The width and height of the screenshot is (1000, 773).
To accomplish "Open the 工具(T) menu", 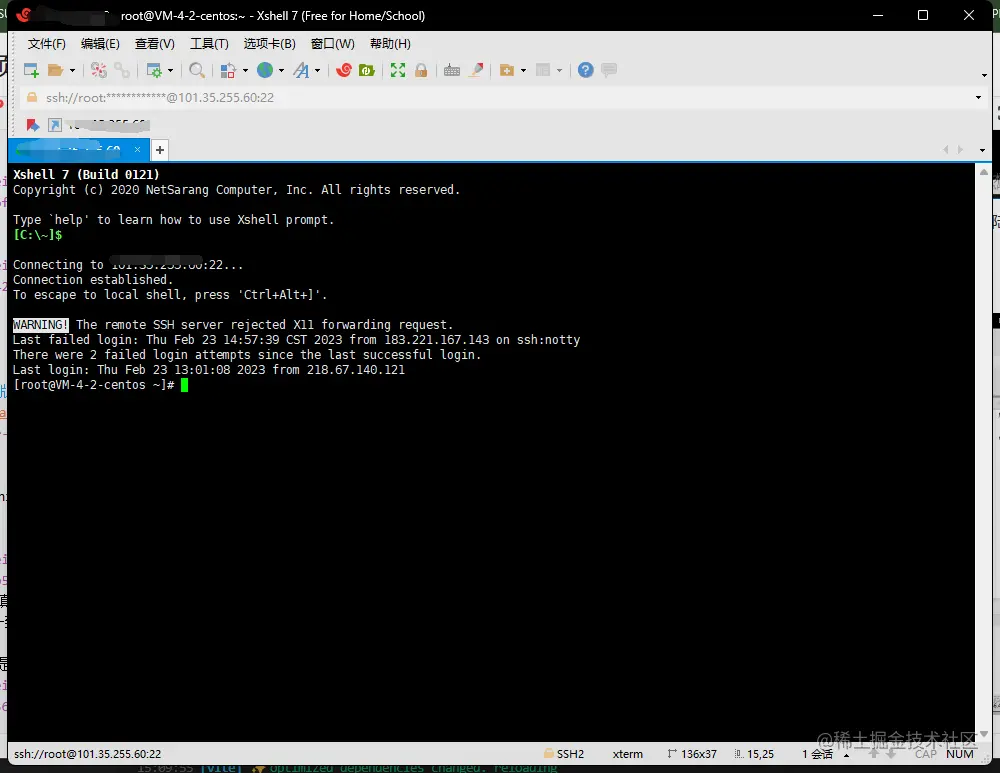I will click(209, 43).
